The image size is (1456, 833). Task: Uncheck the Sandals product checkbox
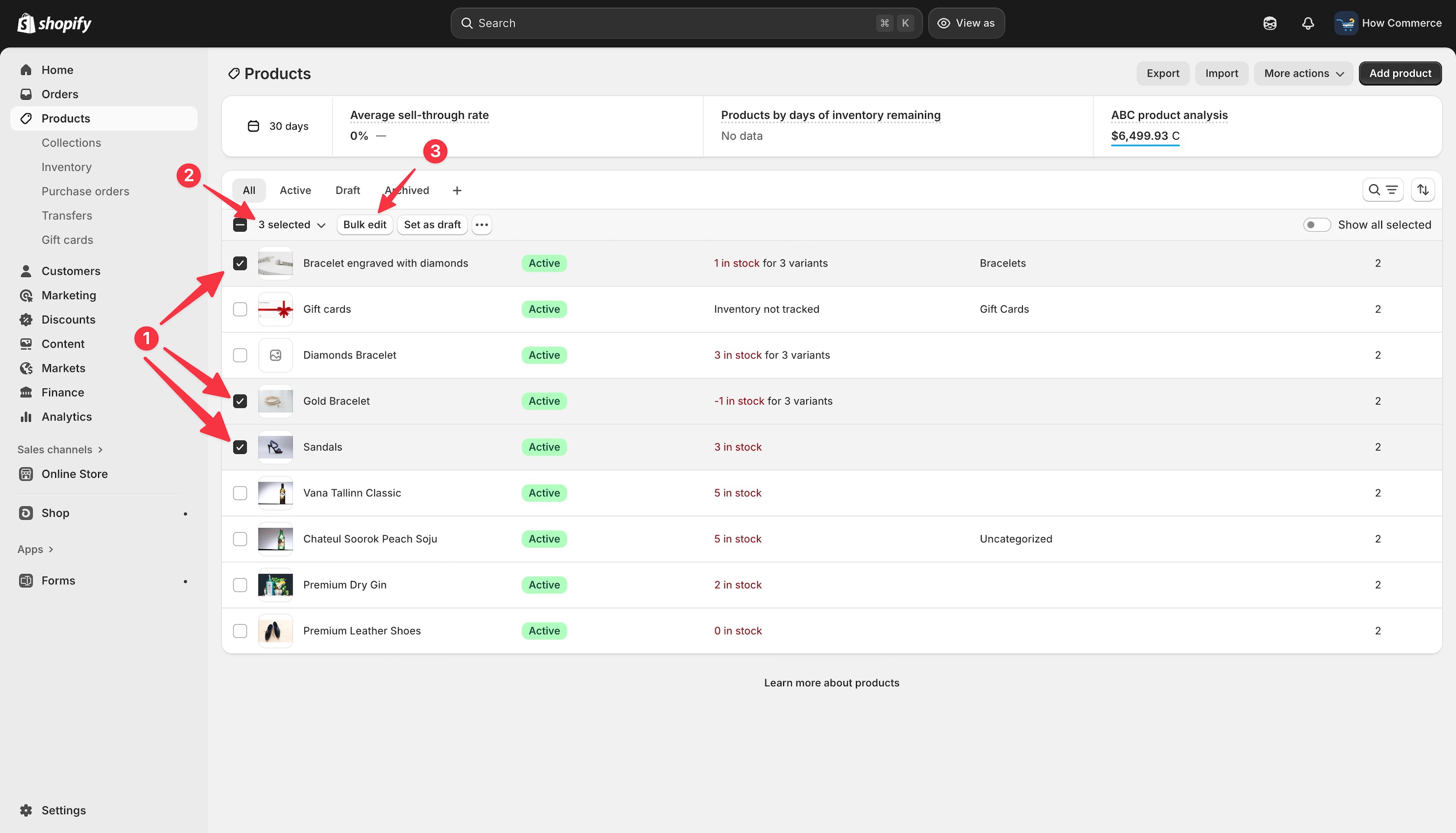pos(240,448)
